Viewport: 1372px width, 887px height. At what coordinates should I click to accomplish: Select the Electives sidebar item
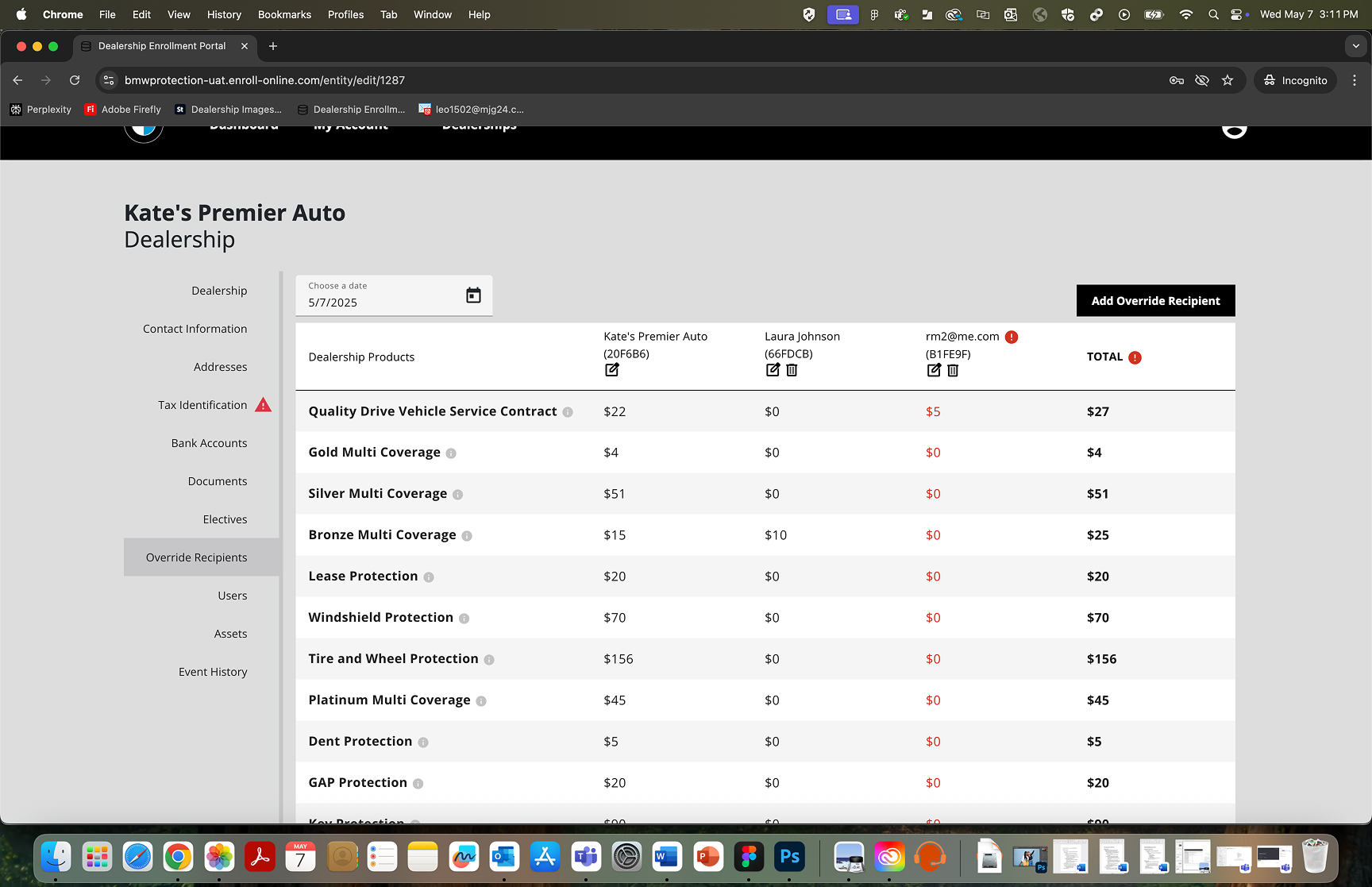[x=225, y=519]
